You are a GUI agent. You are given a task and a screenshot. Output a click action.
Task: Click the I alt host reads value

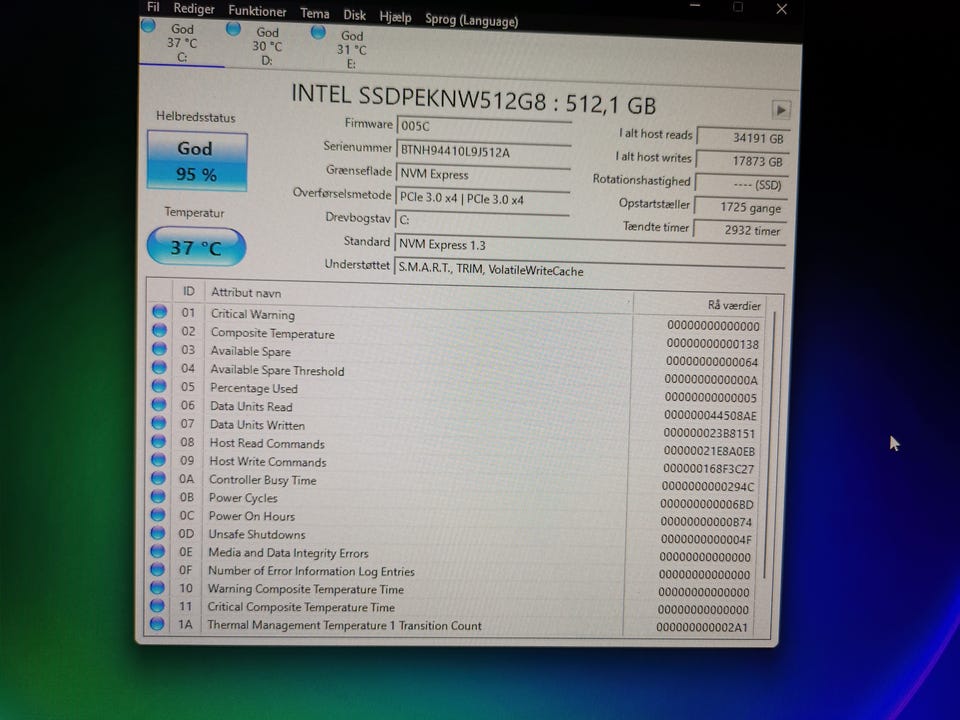pos(743,138)
